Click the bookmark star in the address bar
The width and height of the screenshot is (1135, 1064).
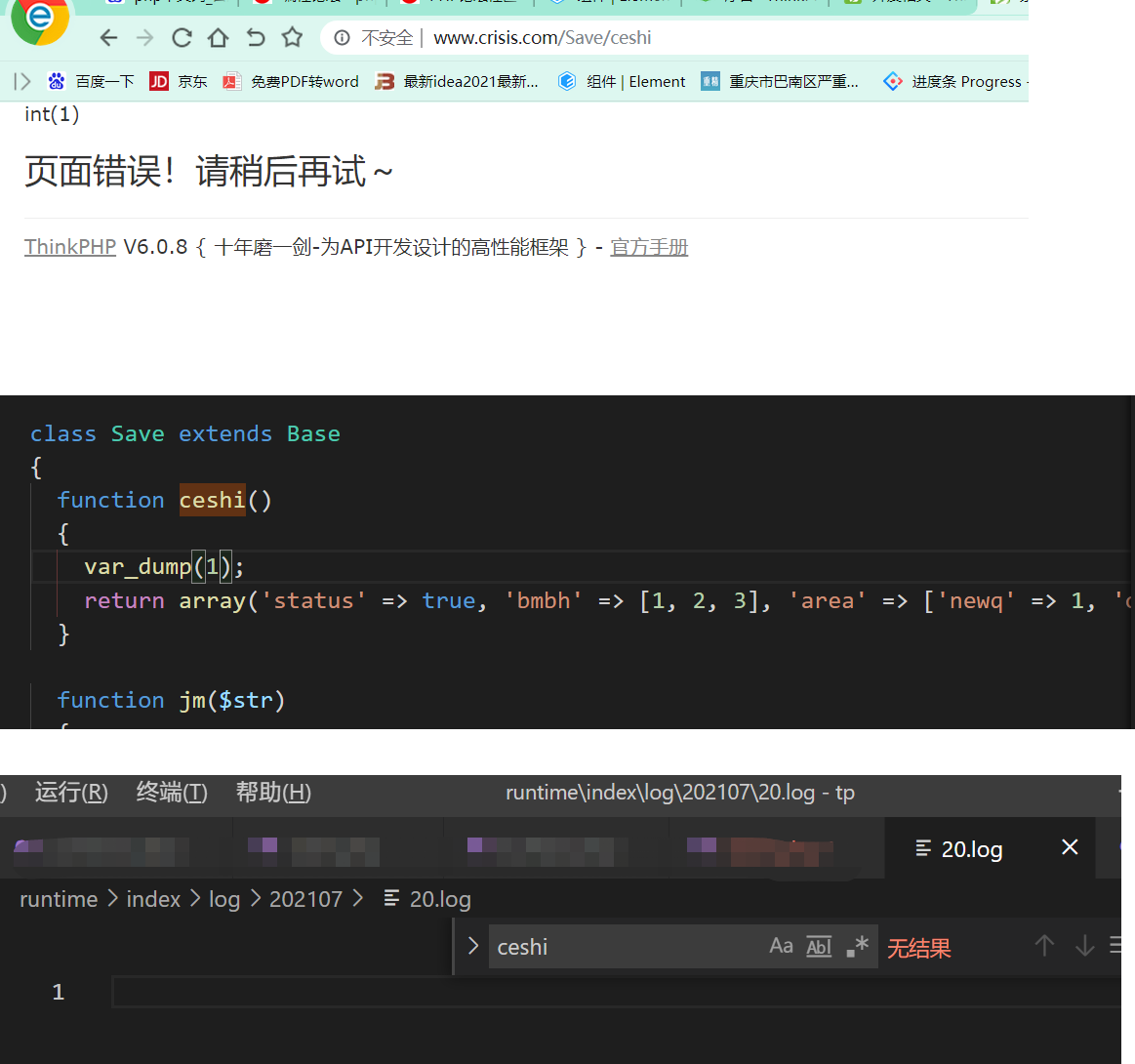pyautogui.click(x=292, y=37)
